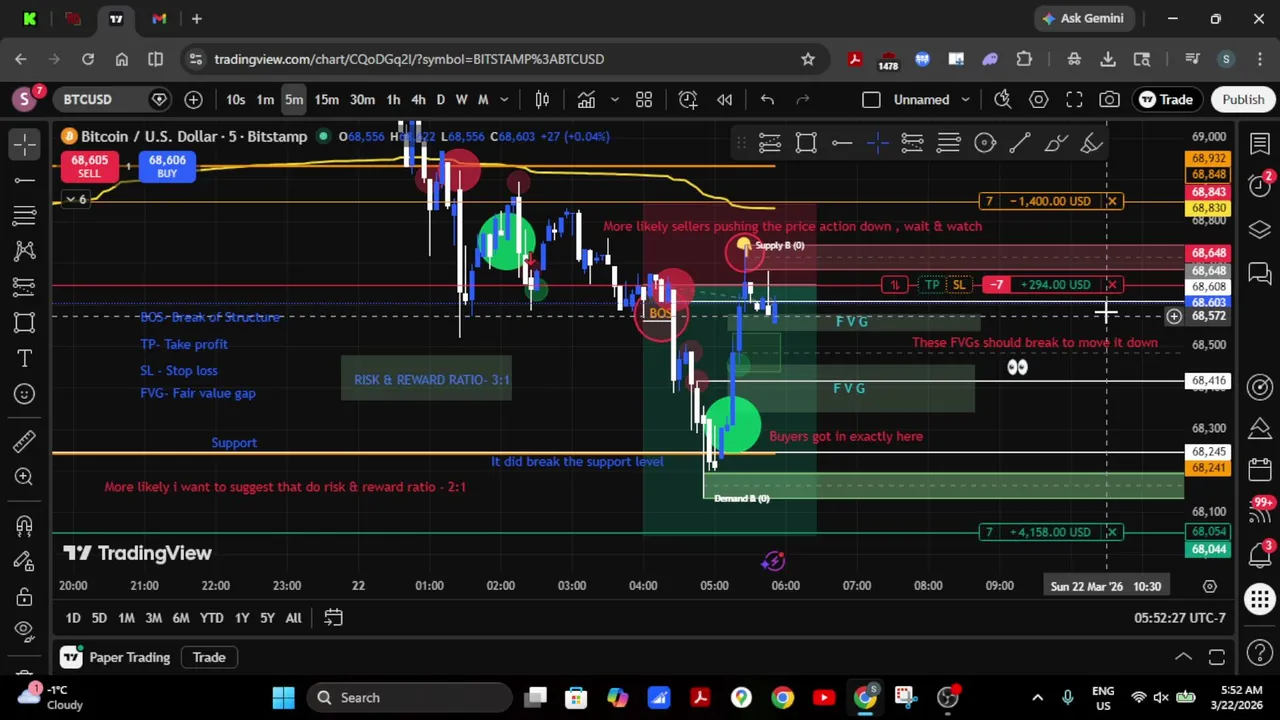Select the 4h timeframe
Viewport: 1280px width, 720px height.
click(x=418, y=99)
